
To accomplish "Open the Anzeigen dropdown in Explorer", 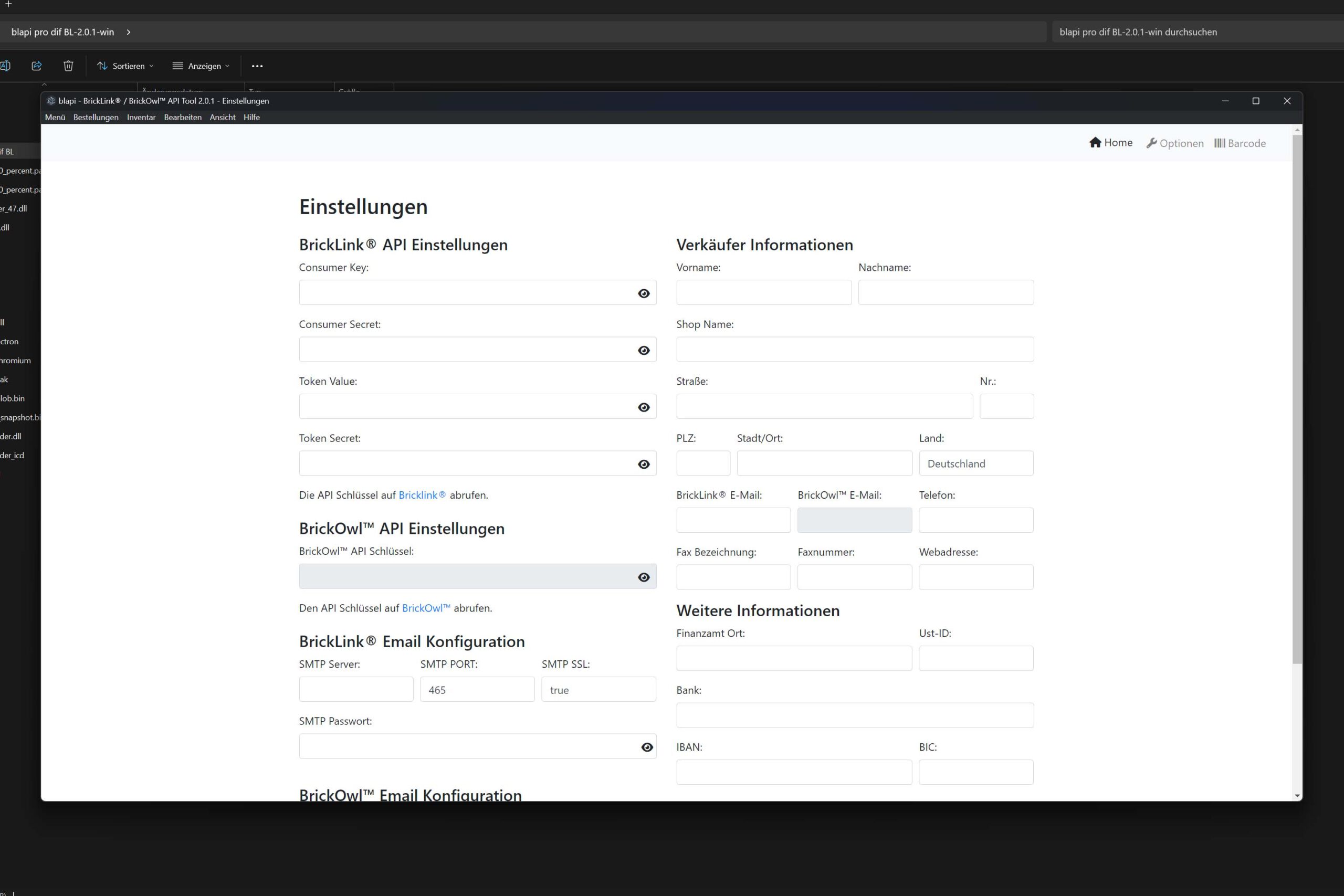I will coord(201,66).
